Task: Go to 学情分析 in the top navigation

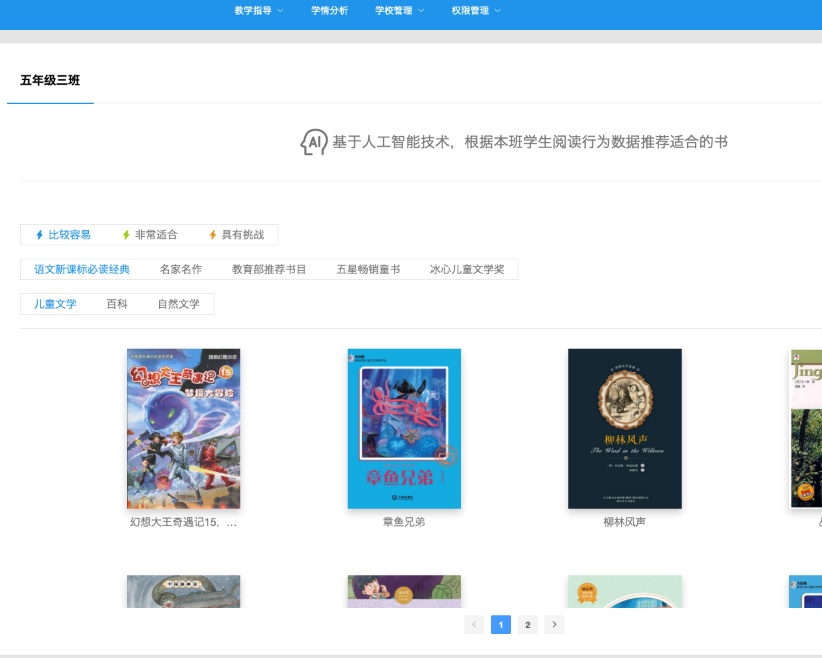Action: pos(329,10)
